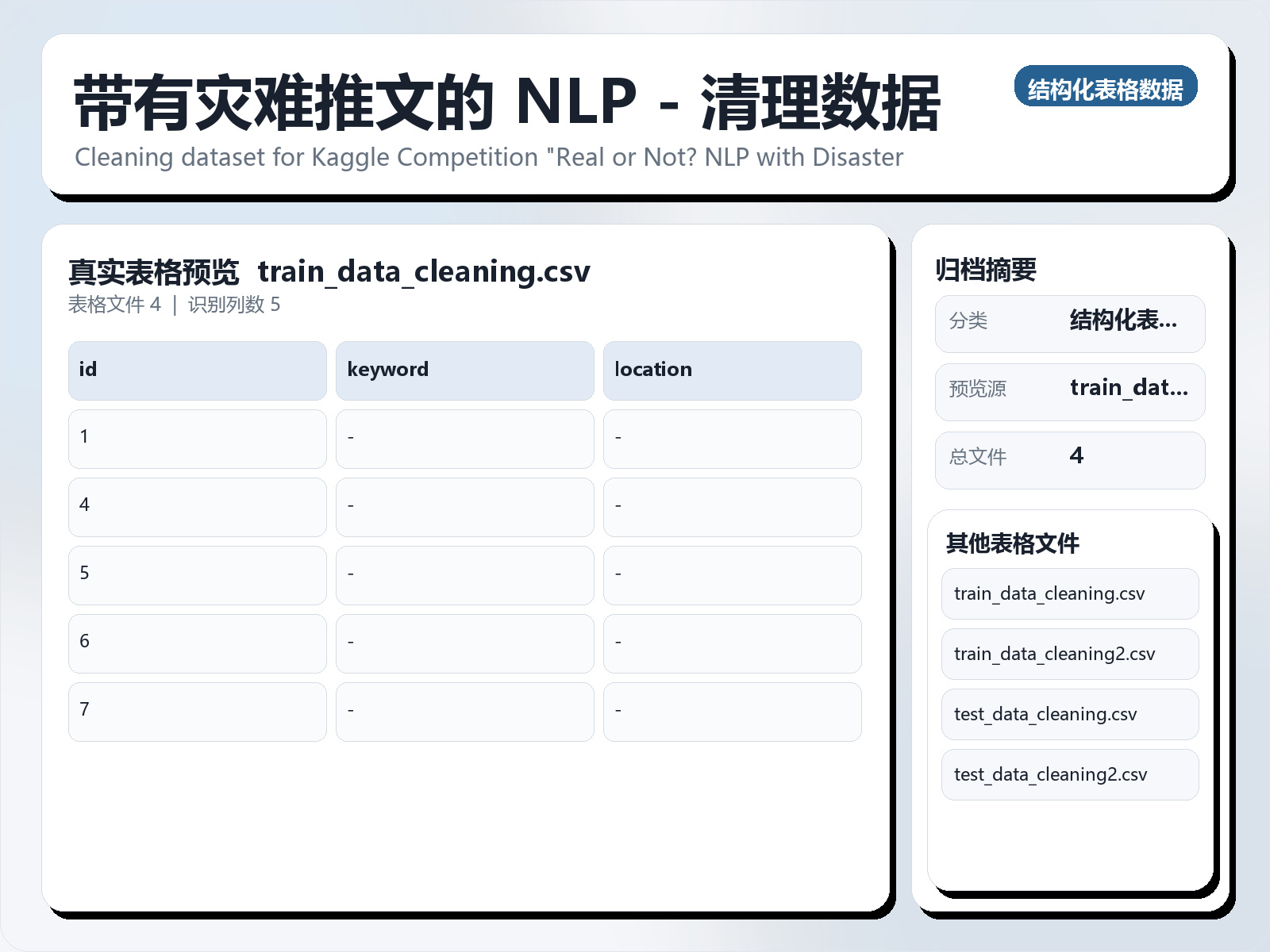
Task: Click the 结构化表格数据 badge in top corner
Action: point(1106,88)
